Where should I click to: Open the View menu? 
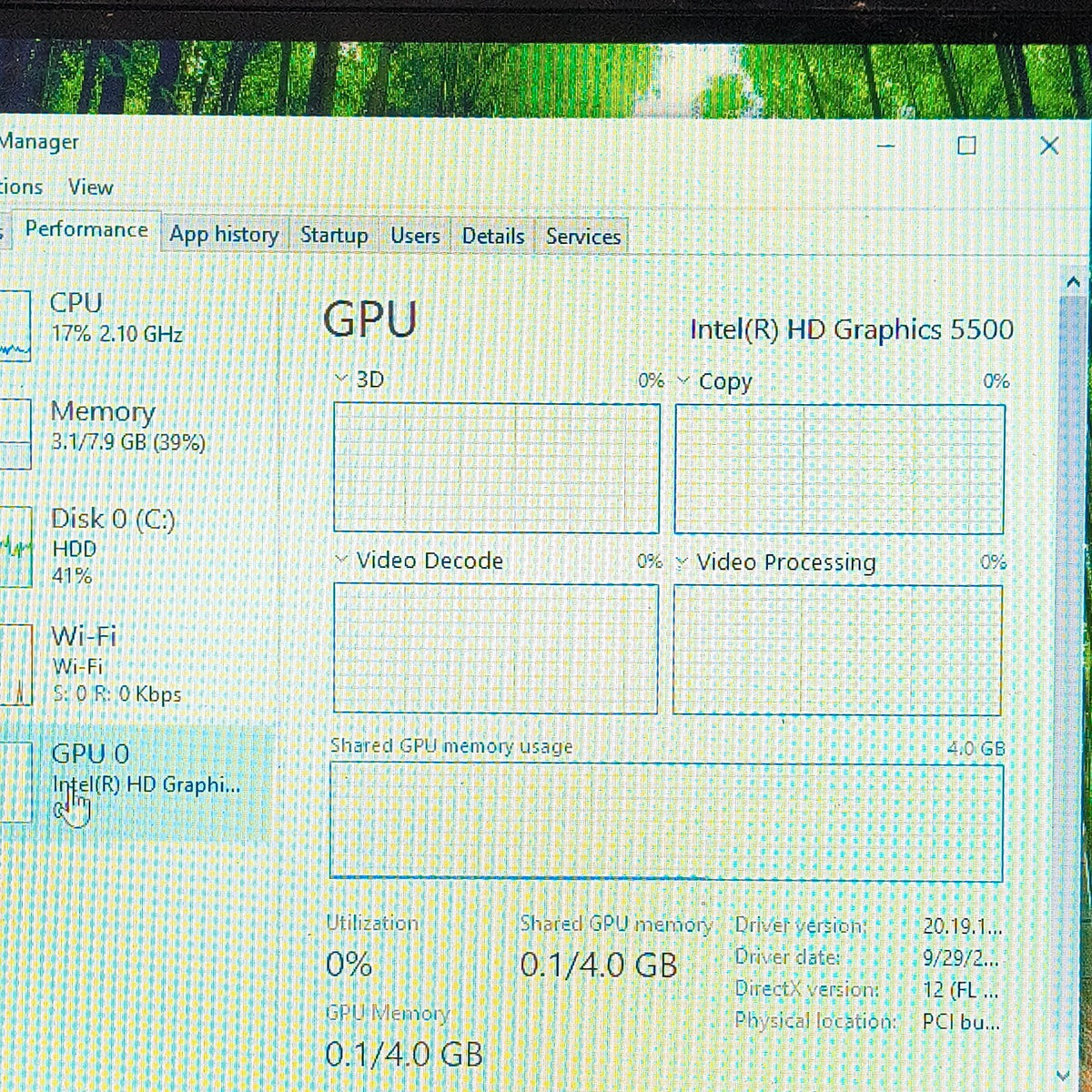coord(90,187)
